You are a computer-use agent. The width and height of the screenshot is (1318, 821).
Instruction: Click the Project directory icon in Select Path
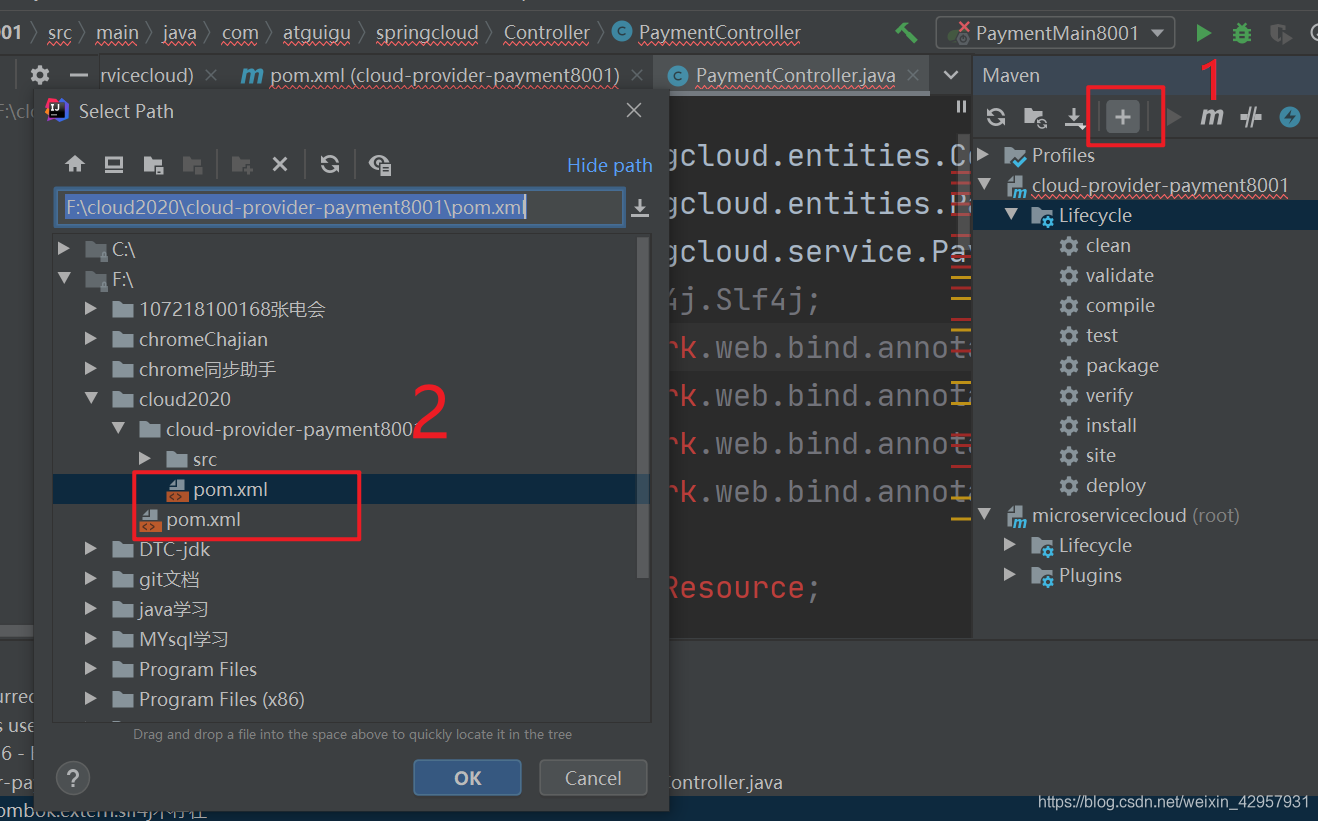pyautogui.click(x=153, y=165)
